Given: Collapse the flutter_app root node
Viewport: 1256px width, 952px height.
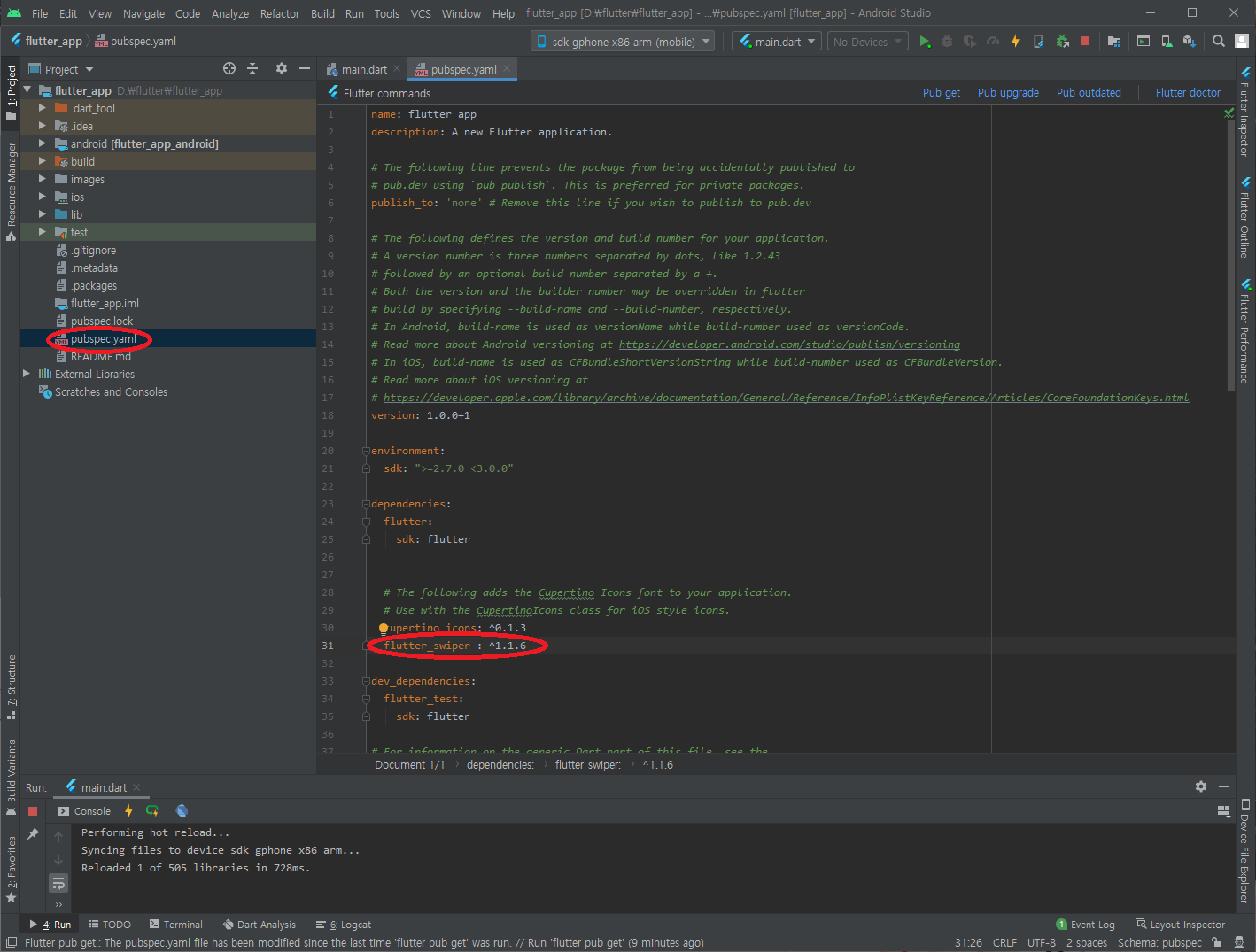Looking at the screenshot, I should pyautogui.click(x=27, y=90).
